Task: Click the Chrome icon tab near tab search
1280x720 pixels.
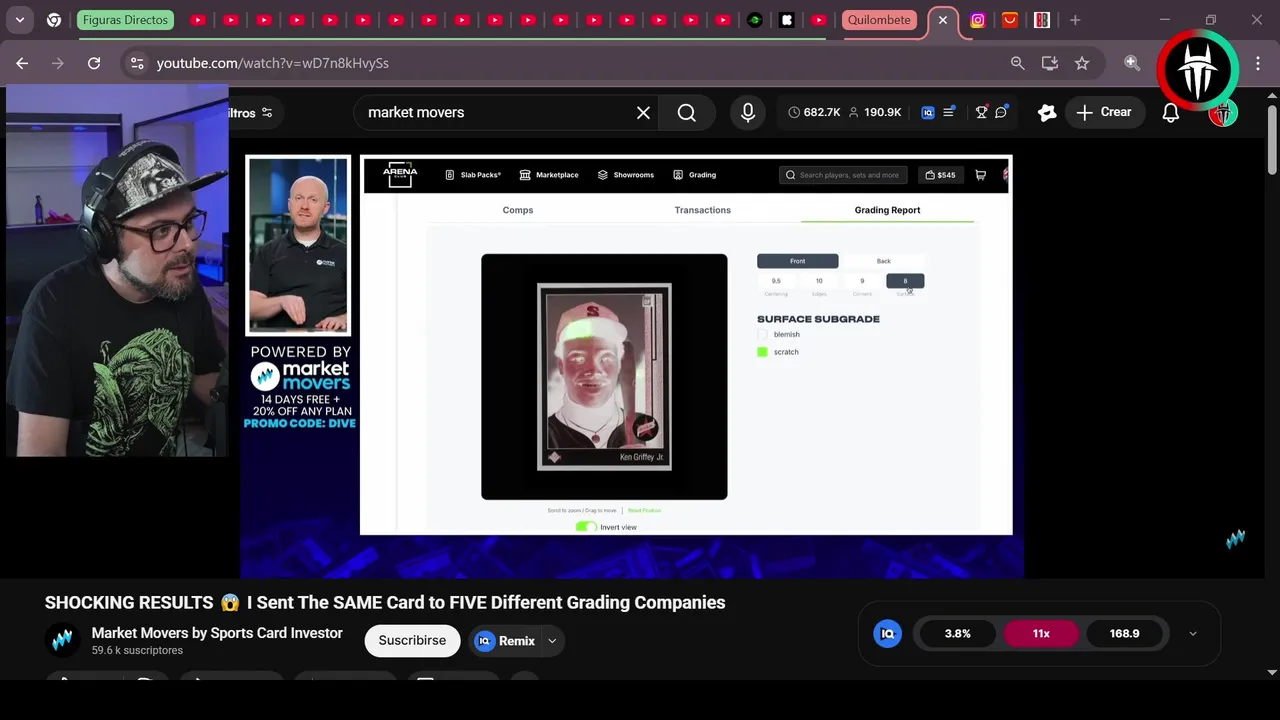Action: 54,20
